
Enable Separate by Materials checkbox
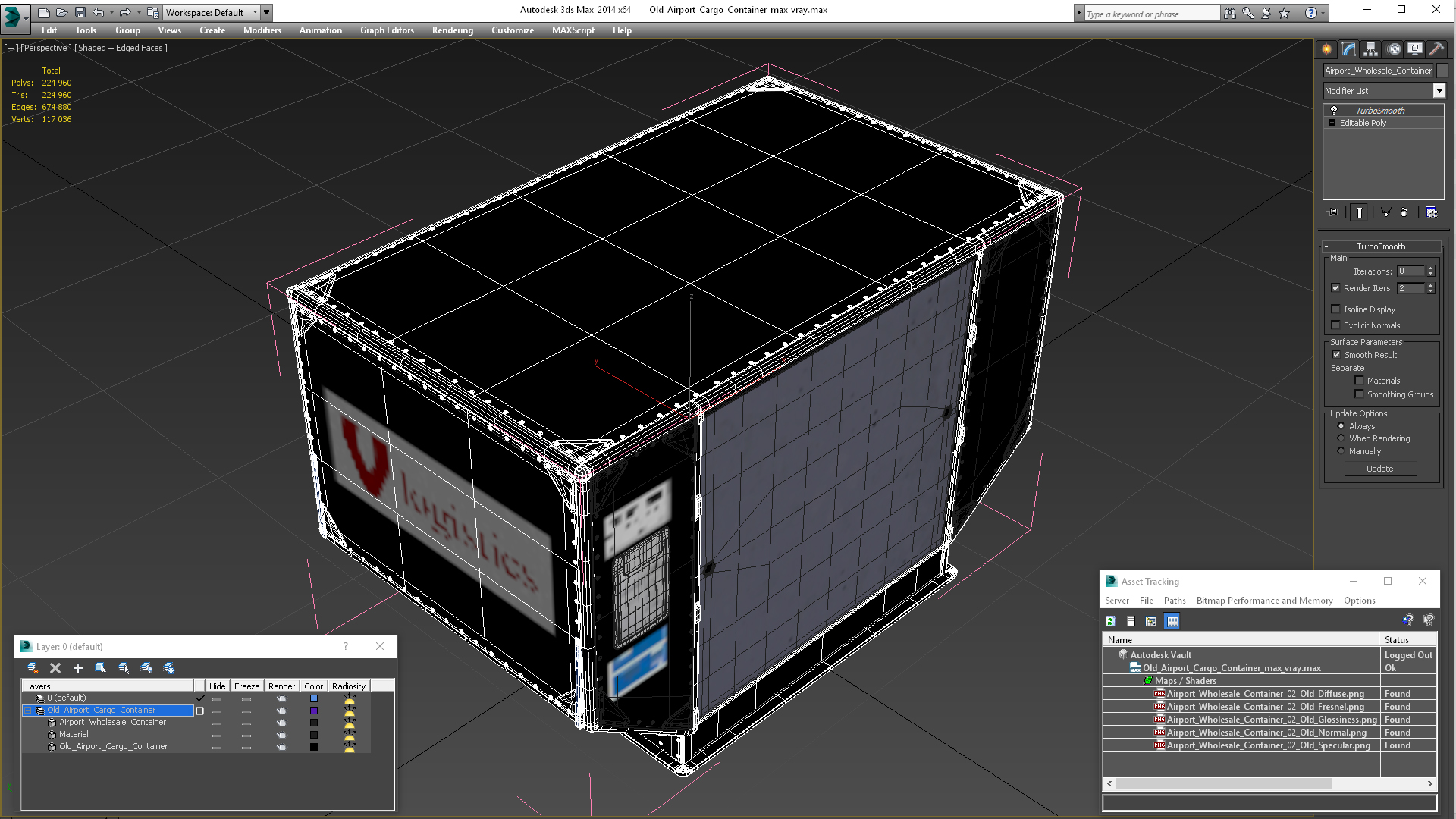(1360, 381)
